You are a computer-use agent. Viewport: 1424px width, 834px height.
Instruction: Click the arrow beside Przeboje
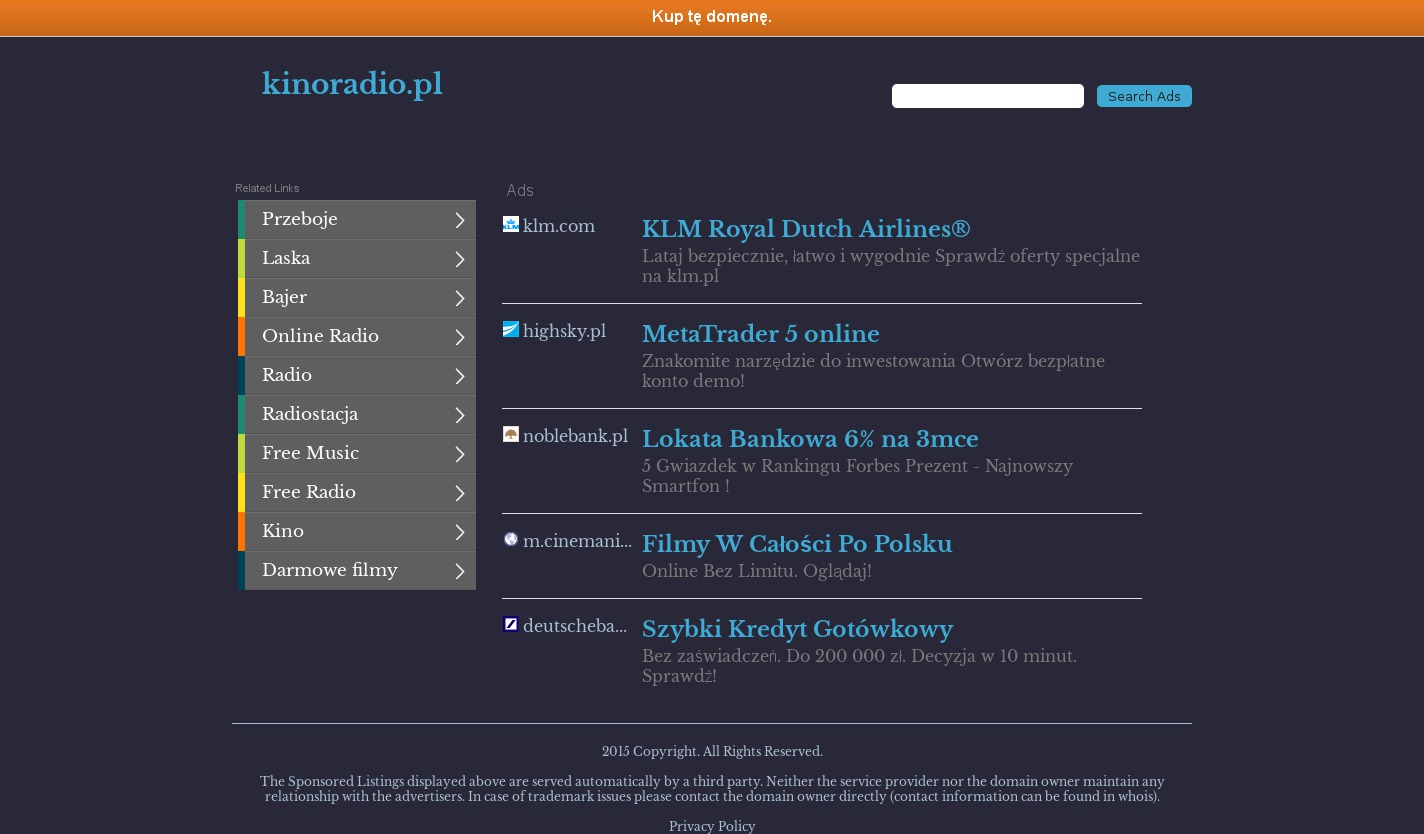(x=459, y=220)
